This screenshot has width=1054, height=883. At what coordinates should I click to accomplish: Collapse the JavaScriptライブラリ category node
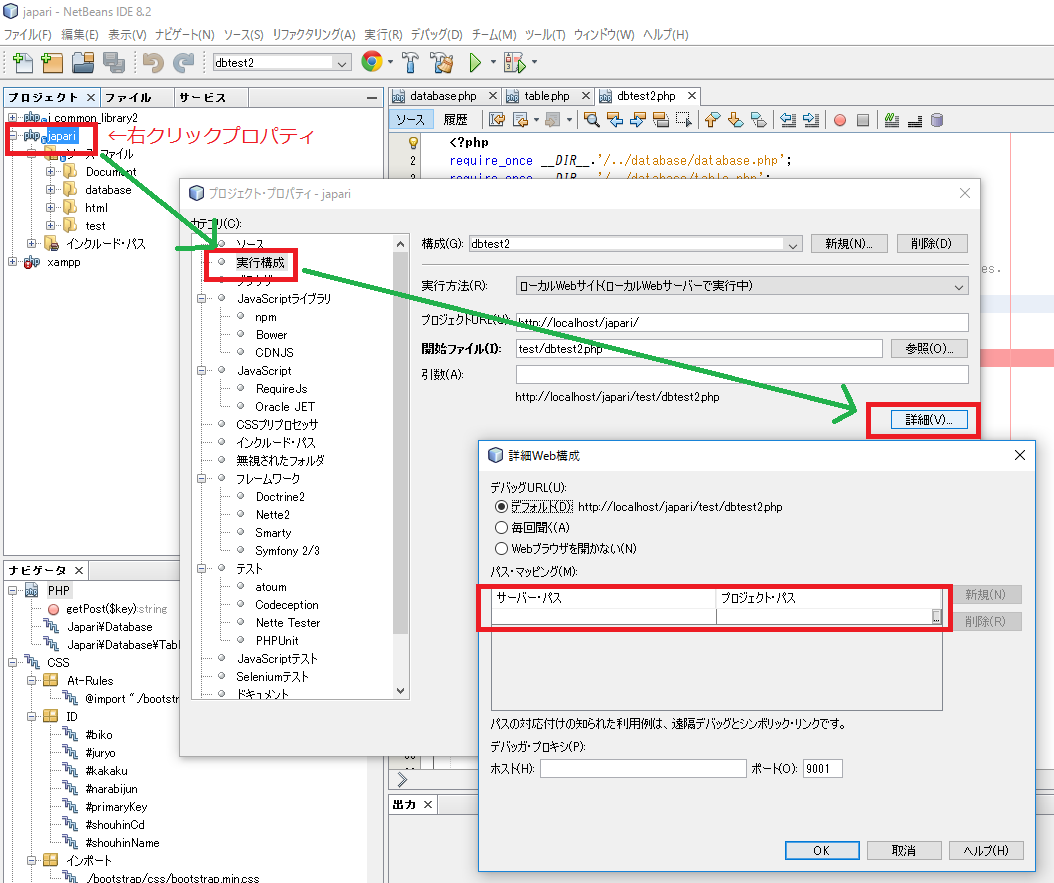tap(202, 298)
